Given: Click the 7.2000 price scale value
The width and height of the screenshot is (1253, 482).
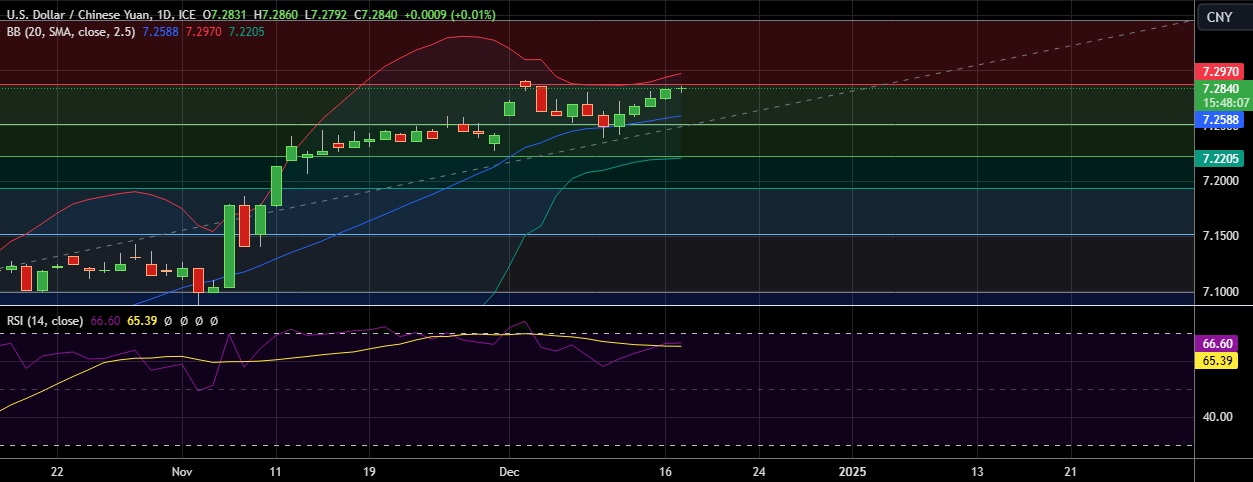Looking at the screenshot, I should [1222, 180].
